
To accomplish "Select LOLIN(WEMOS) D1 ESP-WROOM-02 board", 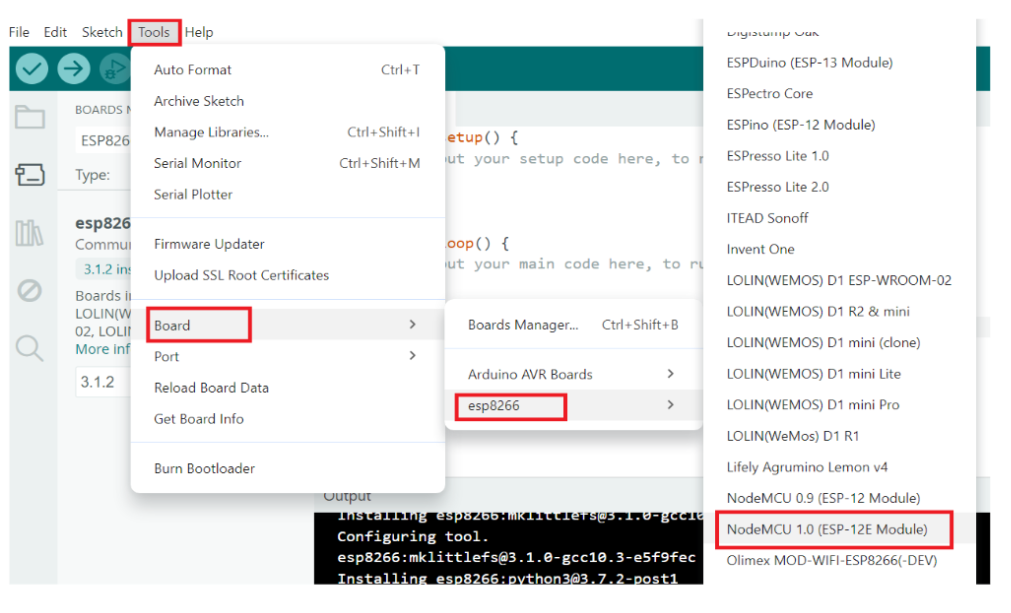I will pos(838,280).
